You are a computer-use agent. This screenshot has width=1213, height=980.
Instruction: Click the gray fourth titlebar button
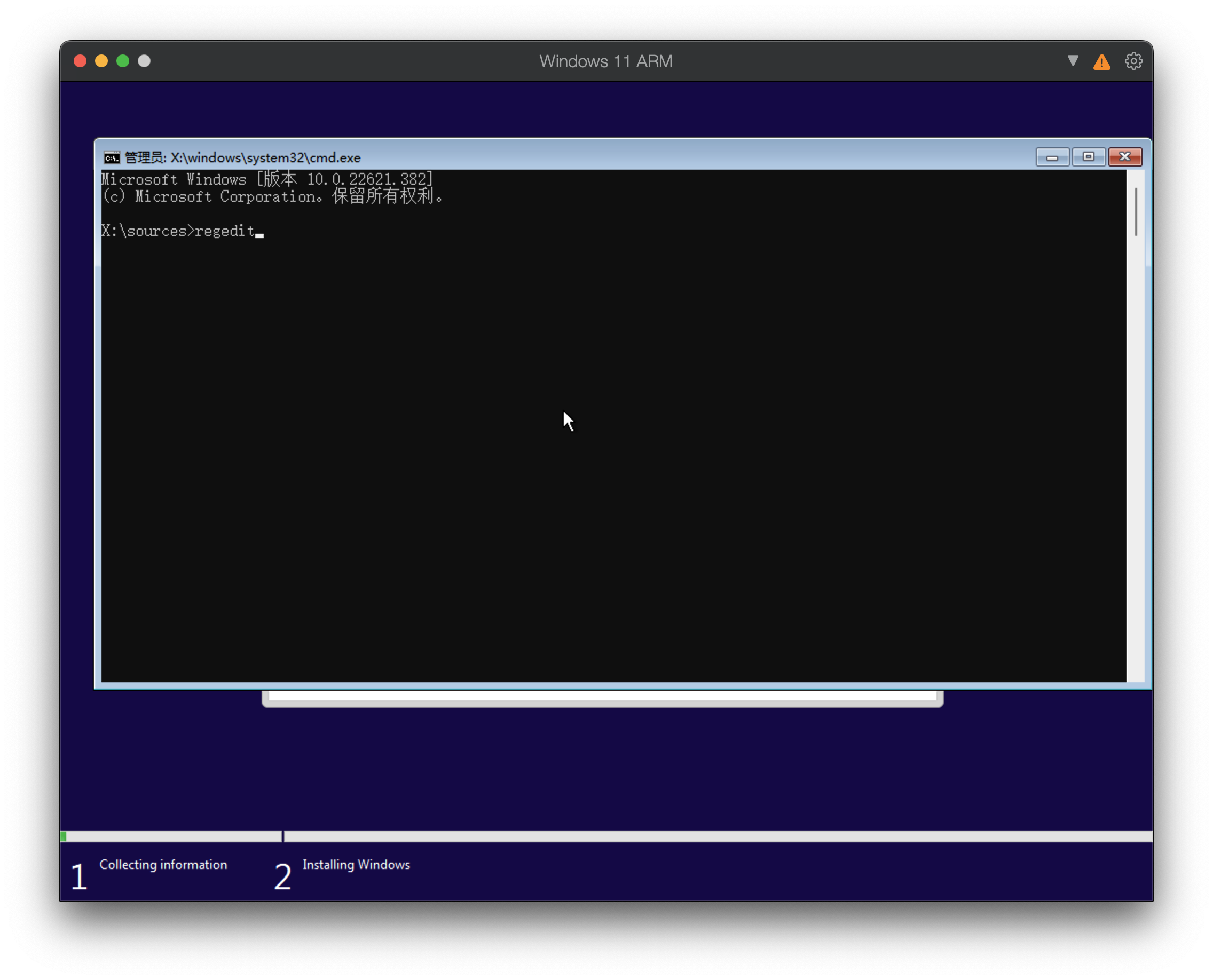tap(145, 61)
